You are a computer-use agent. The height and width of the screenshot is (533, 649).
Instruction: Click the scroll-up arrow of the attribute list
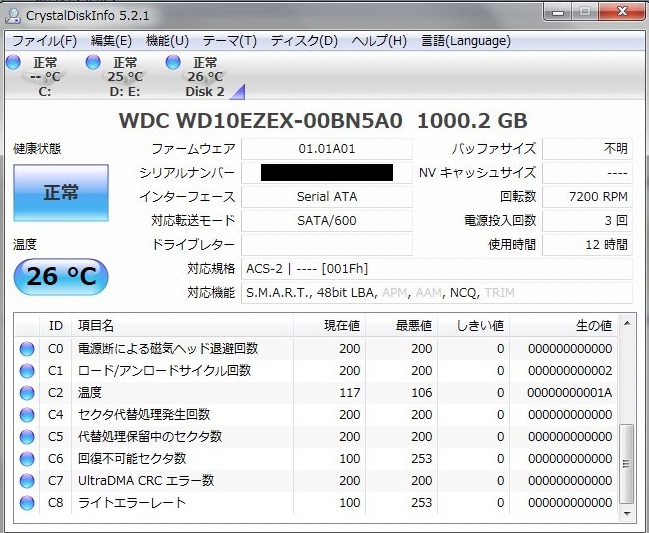pyautogui.click(x=627, y=323)
